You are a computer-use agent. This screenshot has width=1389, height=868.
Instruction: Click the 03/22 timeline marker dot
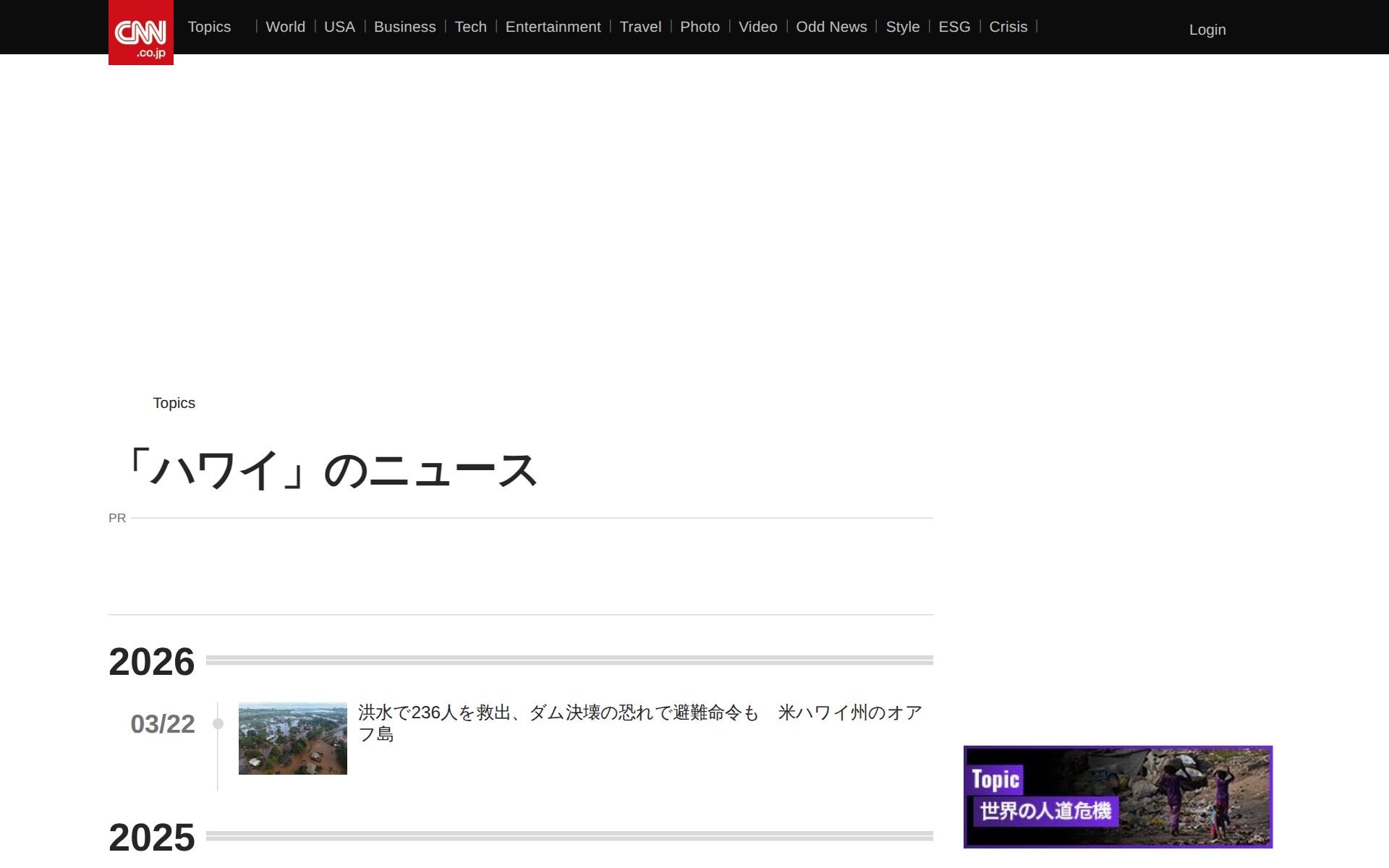click(x=218, y=723)
